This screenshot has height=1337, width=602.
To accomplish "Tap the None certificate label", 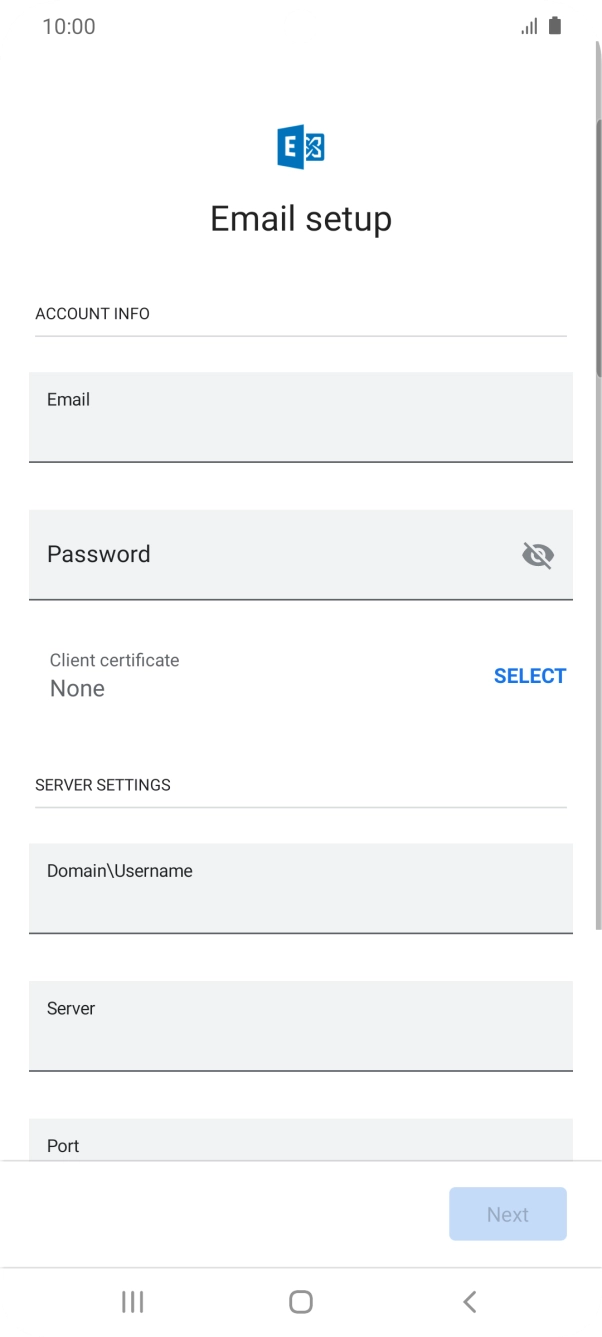I will tap(77, 688).
